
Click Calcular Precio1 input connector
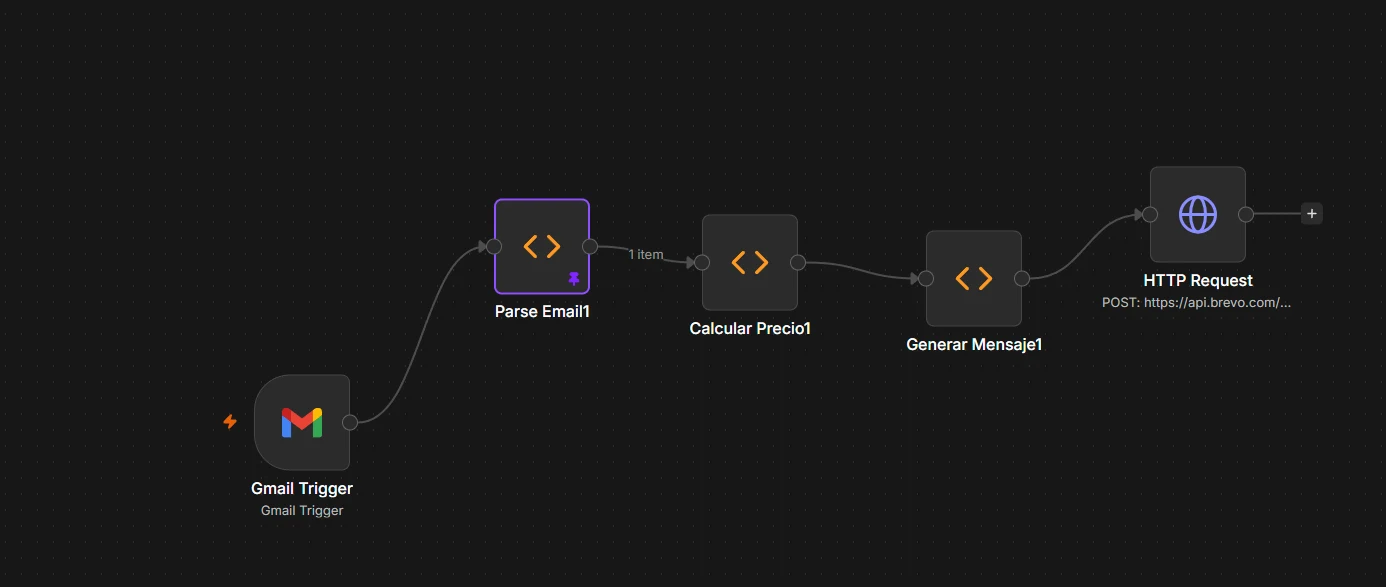702,262
